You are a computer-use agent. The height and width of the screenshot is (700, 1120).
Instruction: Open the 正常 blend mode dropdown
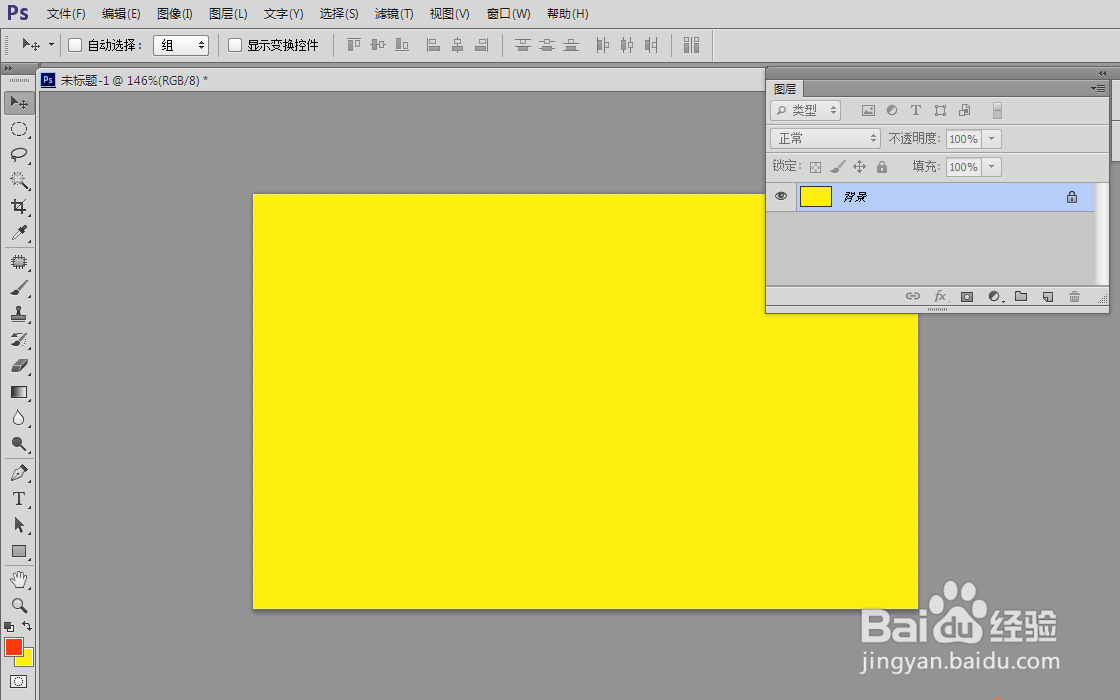click(825, 139)
